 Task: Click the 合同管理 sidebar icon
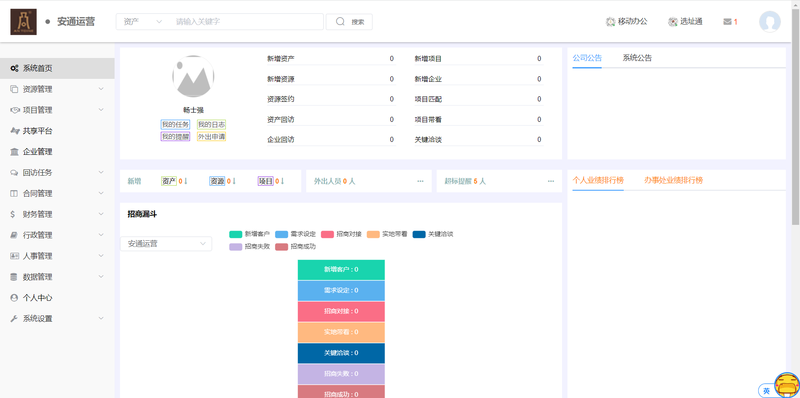pos(14,193)
